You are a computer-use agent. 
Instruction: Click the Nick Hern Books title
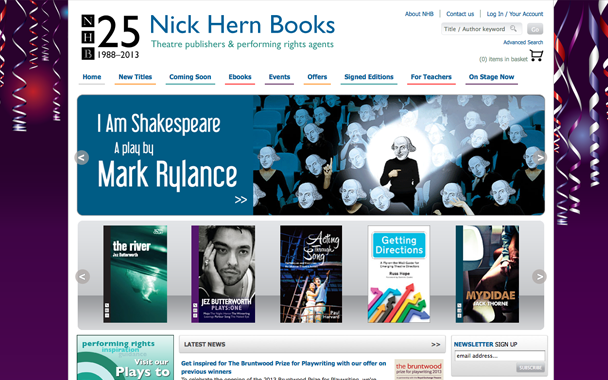click(242, 24)
